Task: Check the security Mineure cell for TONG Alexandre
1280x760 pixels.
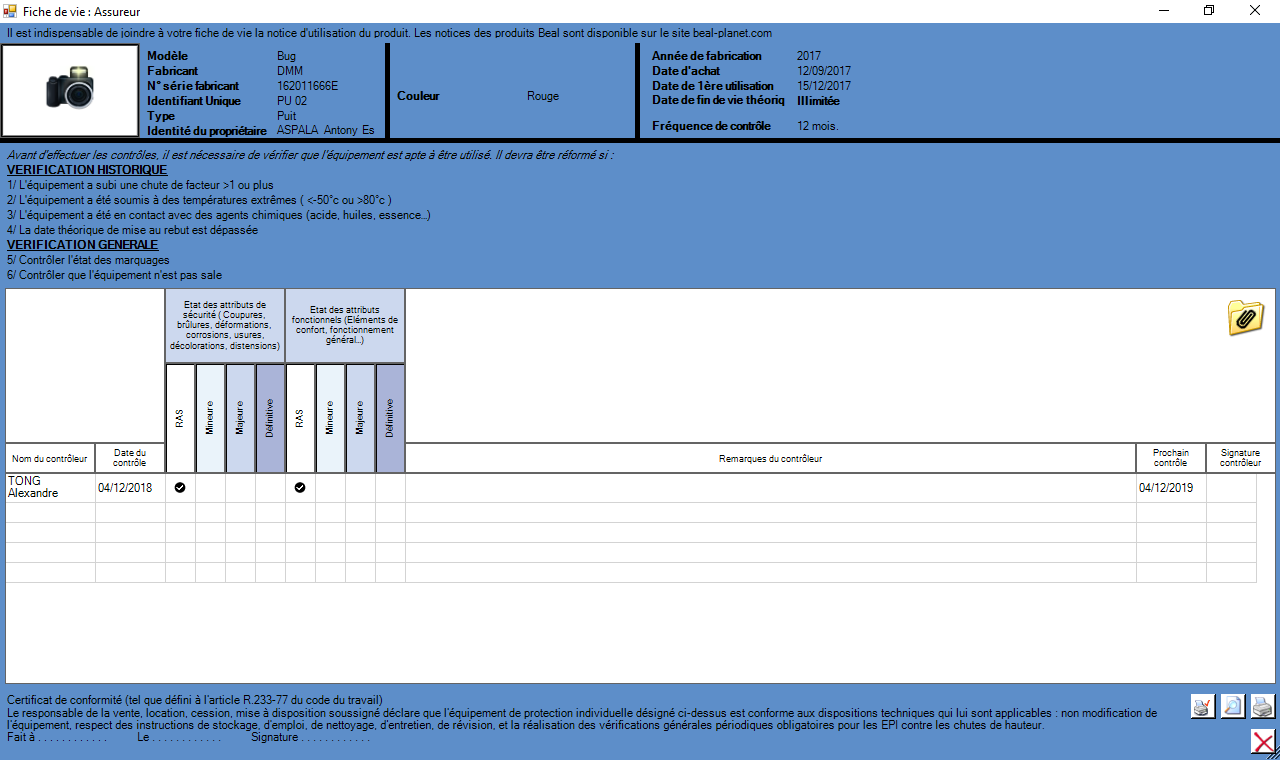Action: coord(210,488)
